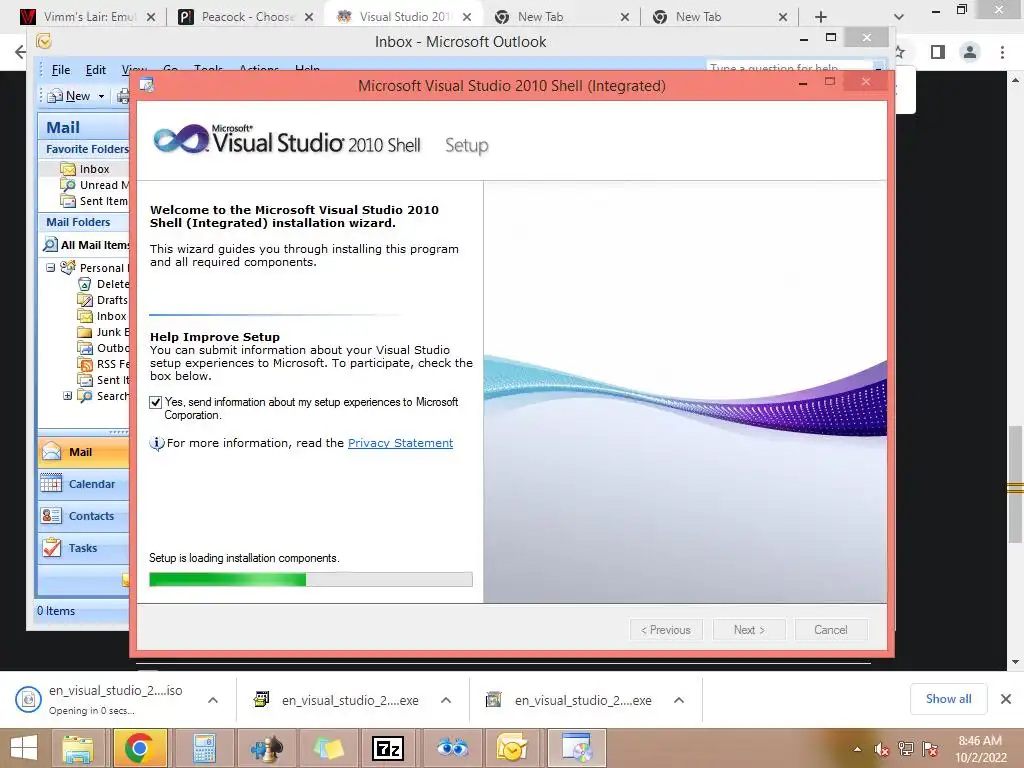Image resolution: width=1024 pixels, height=768 pixels.
Task: Switch to Tasks pane in Outlook
Action: 84,548
